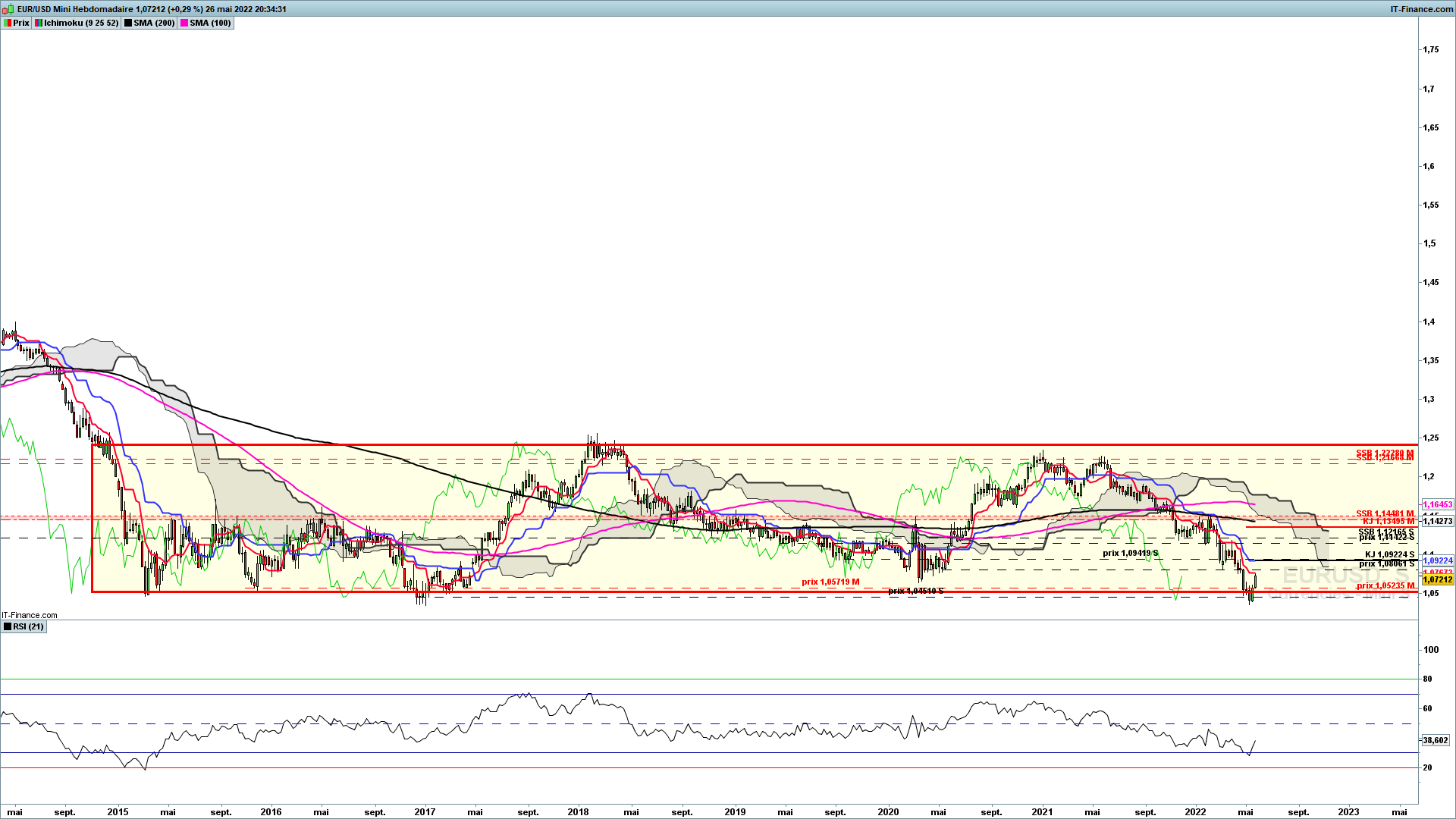Click the candlestick chart icon in title bar

8,9
